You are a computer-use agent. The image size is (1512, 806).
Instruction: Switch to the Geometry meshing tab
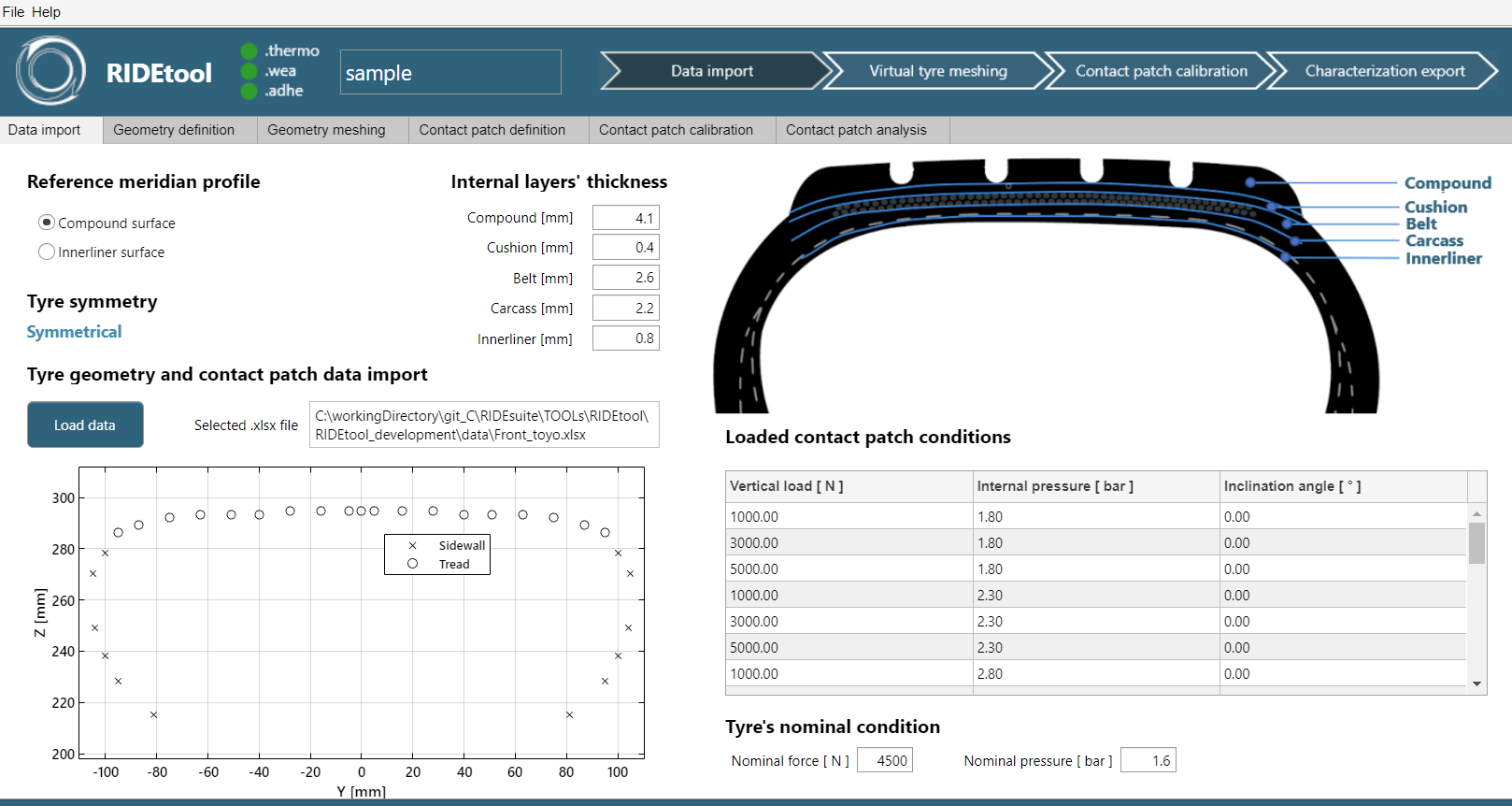[326, 130]
